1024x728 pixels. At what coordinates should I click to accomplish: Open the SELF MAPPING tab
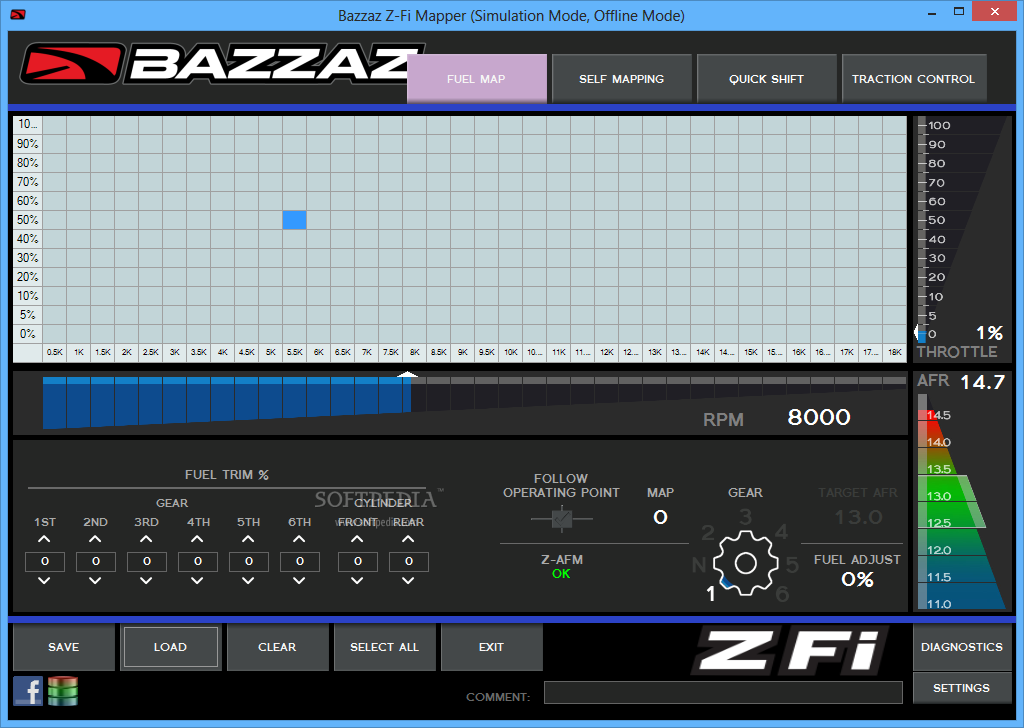coord(622,79)
